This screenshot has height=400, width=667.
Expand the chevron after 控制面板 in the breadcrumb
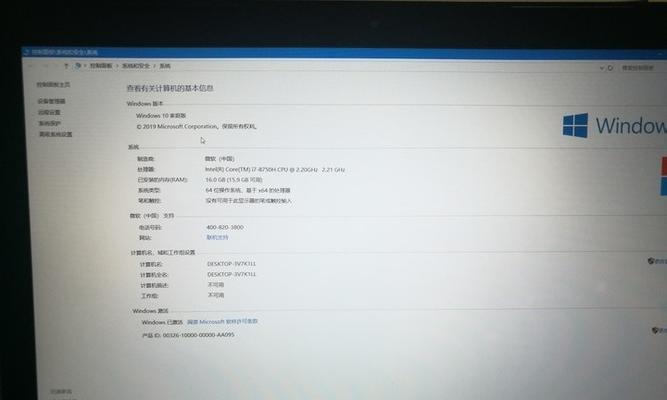pyautogui.click(x=117, y=66)
